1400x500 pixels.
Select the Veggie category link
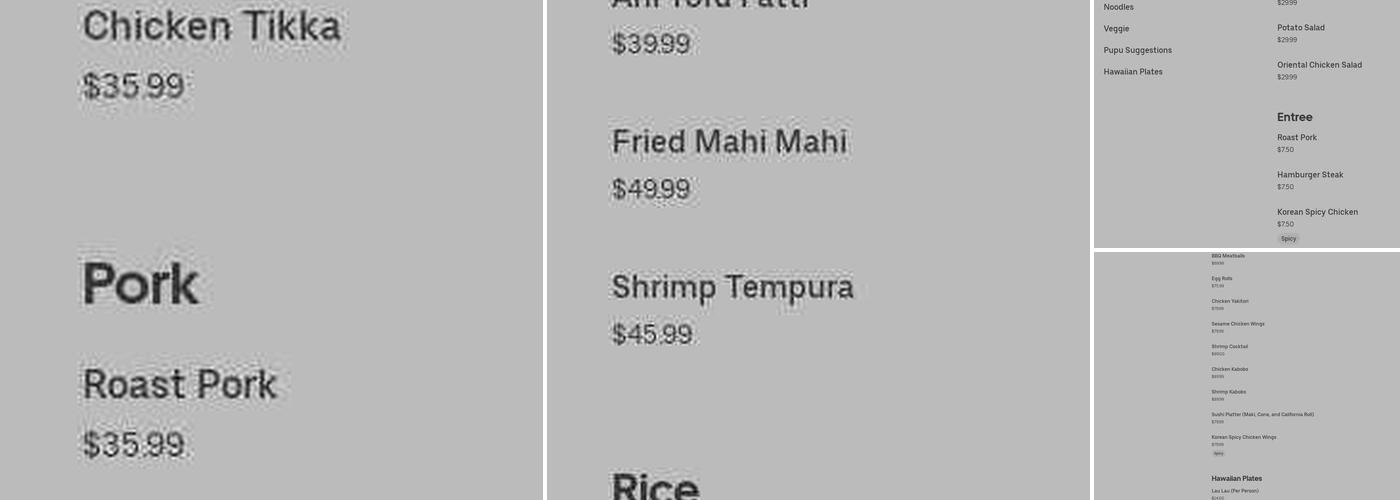click(x=1116, y=29)
